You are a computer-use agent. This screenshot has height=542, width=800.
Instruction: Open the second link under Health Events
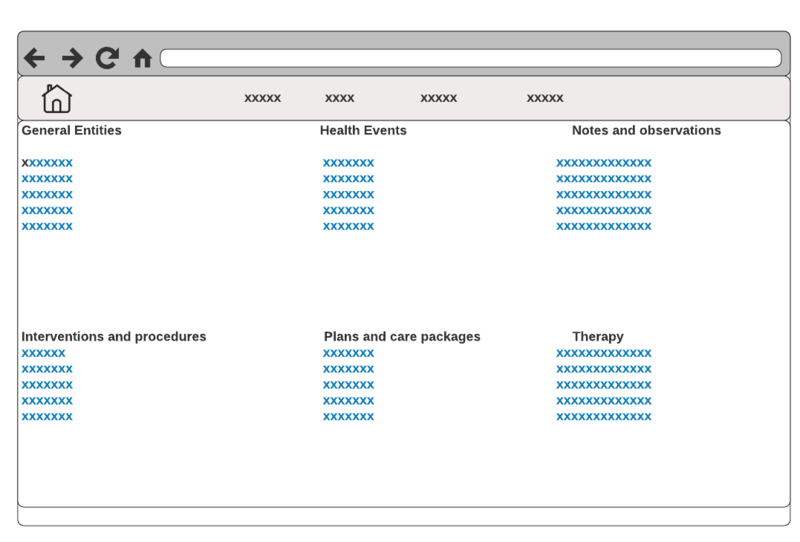(x=348, y=179)
